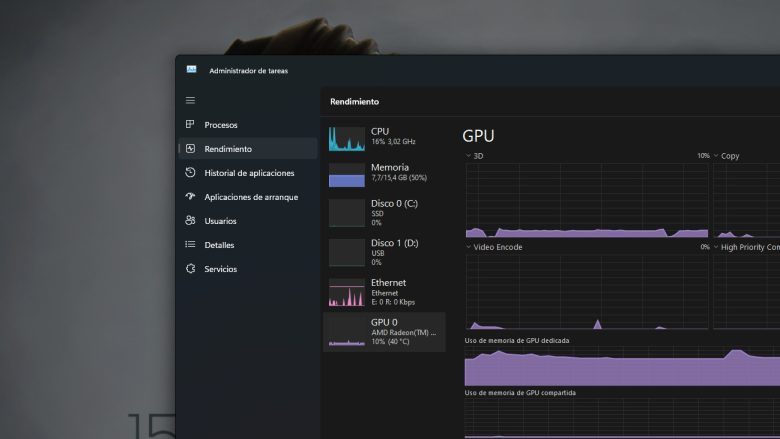This screenshot has width=780, height=439.
Task: Click the Task Manager app icon in title bar
Action: (x=191, y=70)
